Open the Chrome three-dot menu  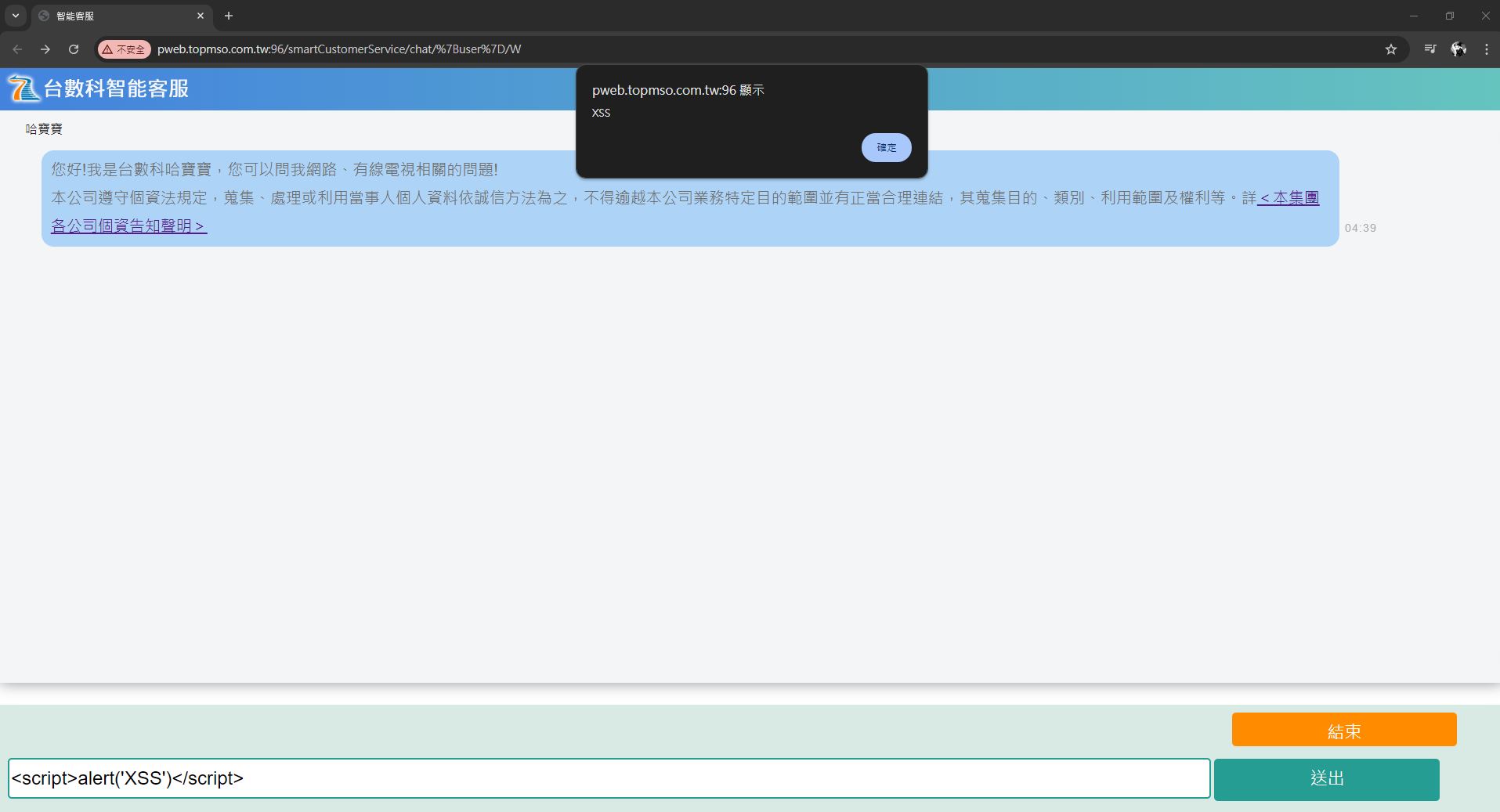(x=1486, y=49)
